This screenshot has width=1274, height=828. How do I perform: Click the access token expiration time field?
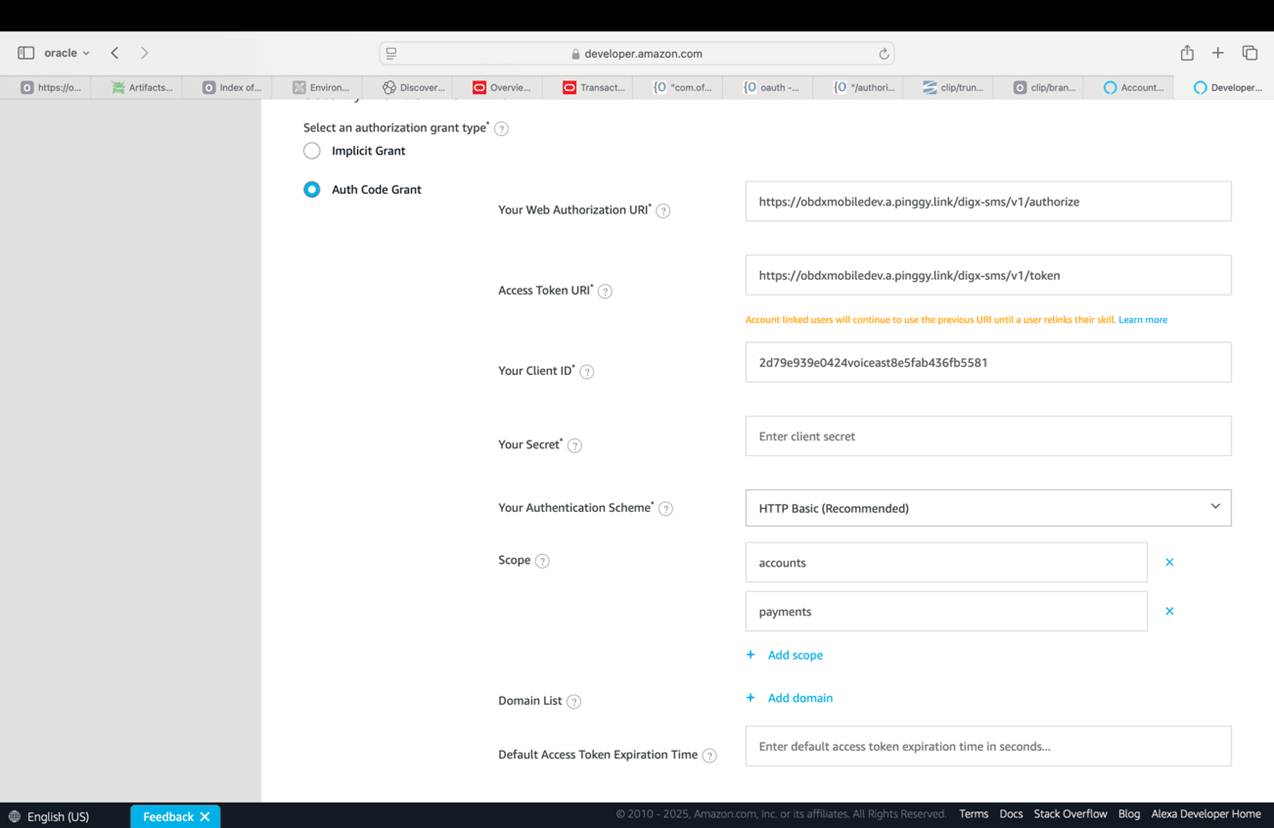coord(988,746)
